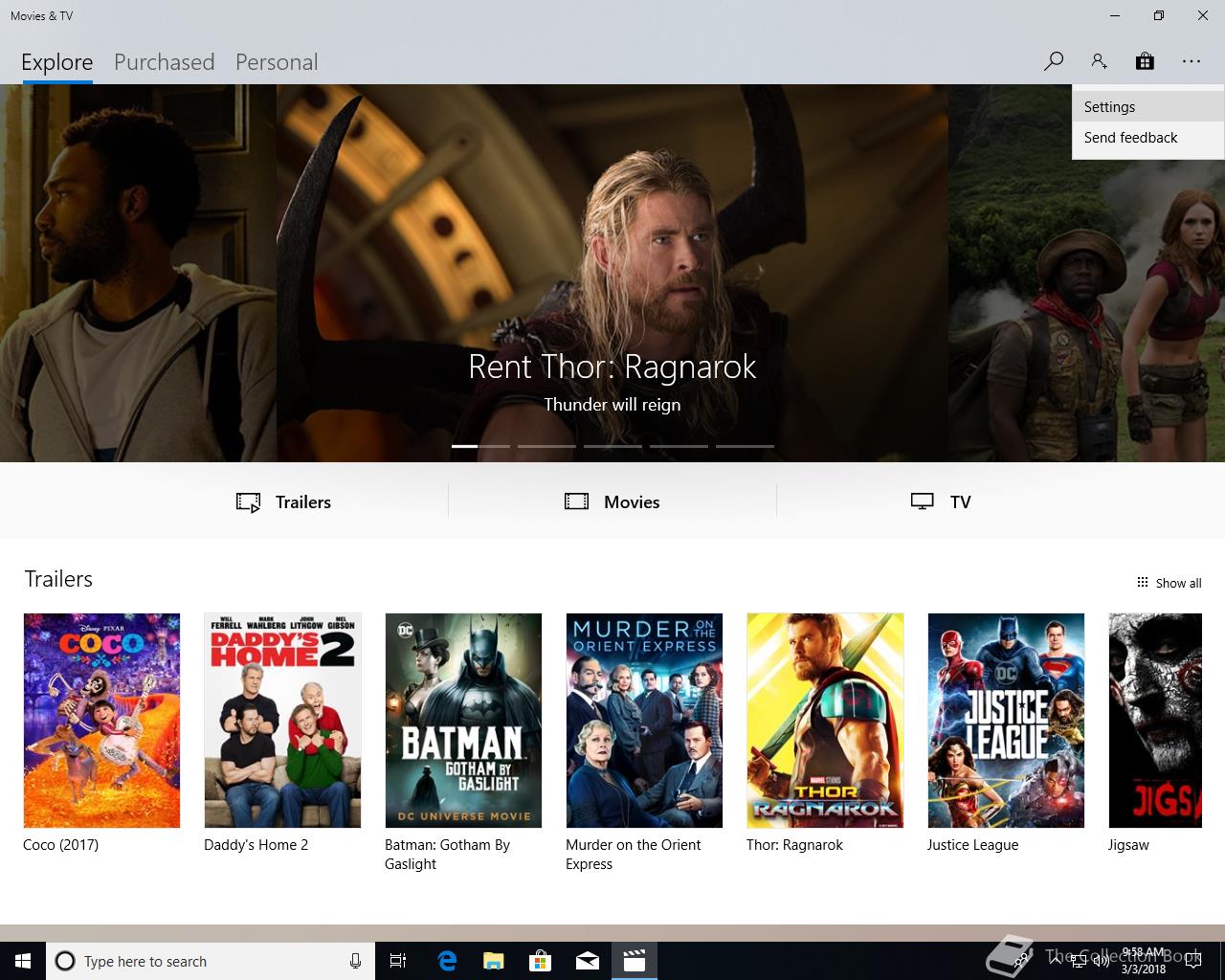Choose Settings from the dropdown menu
Image resolution: width=1225 pixels, height=980 pixels.
point(1147,107)
